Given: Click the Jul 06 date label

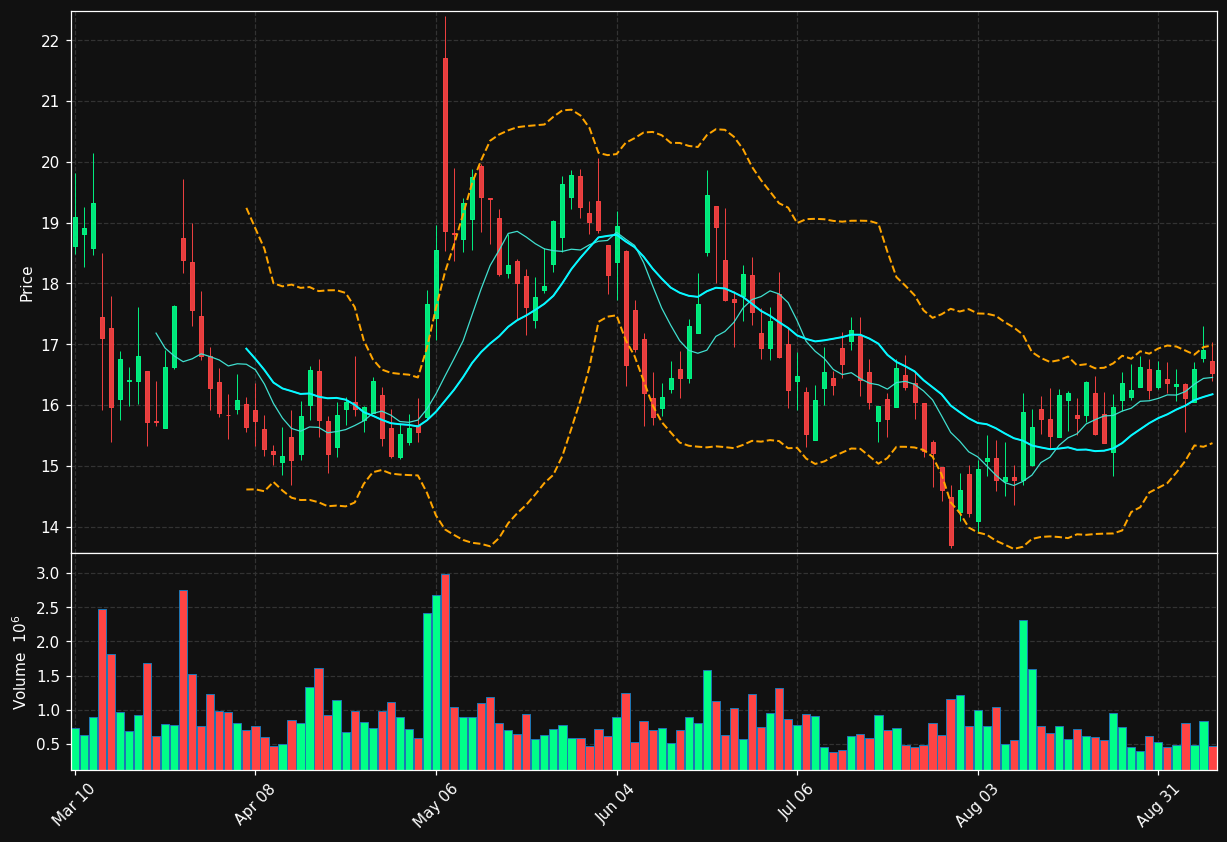Looking at the screenshot, I should 797,803.
